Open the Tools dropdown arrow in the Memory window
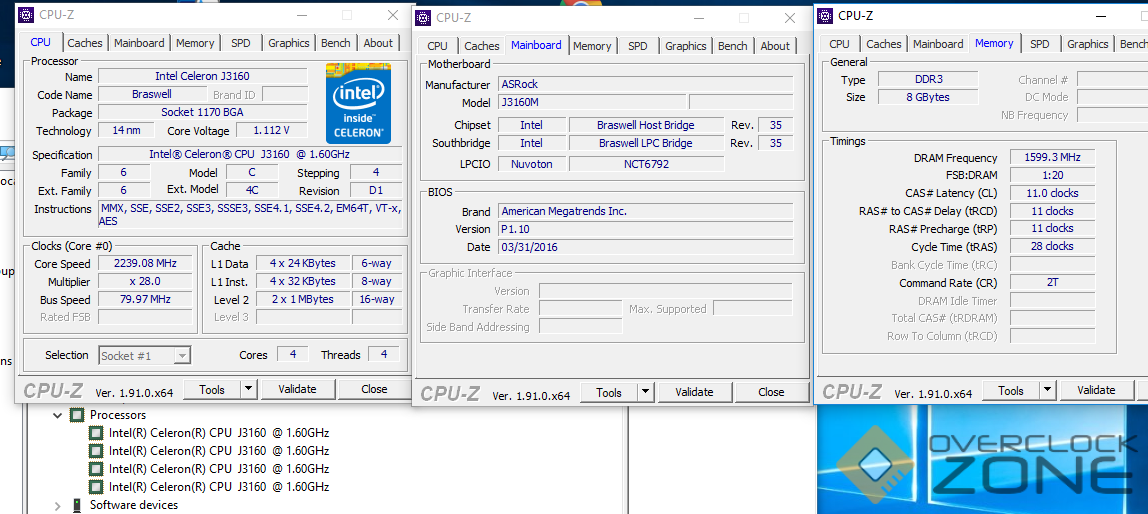1148x514 pixels. pyautogui.click(x=1047, y=390)
